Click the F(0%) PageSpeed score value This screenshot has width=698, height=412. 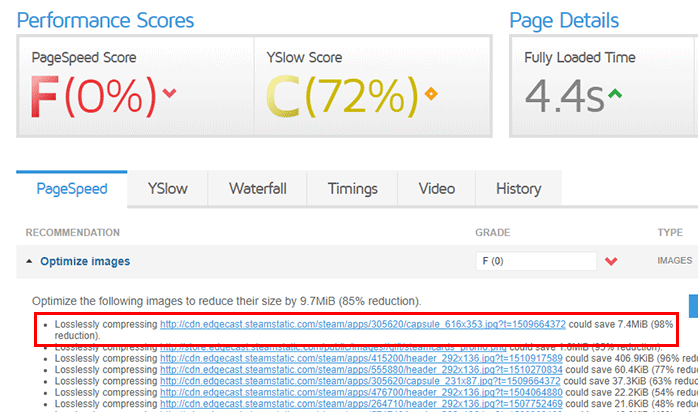(93, 97)
